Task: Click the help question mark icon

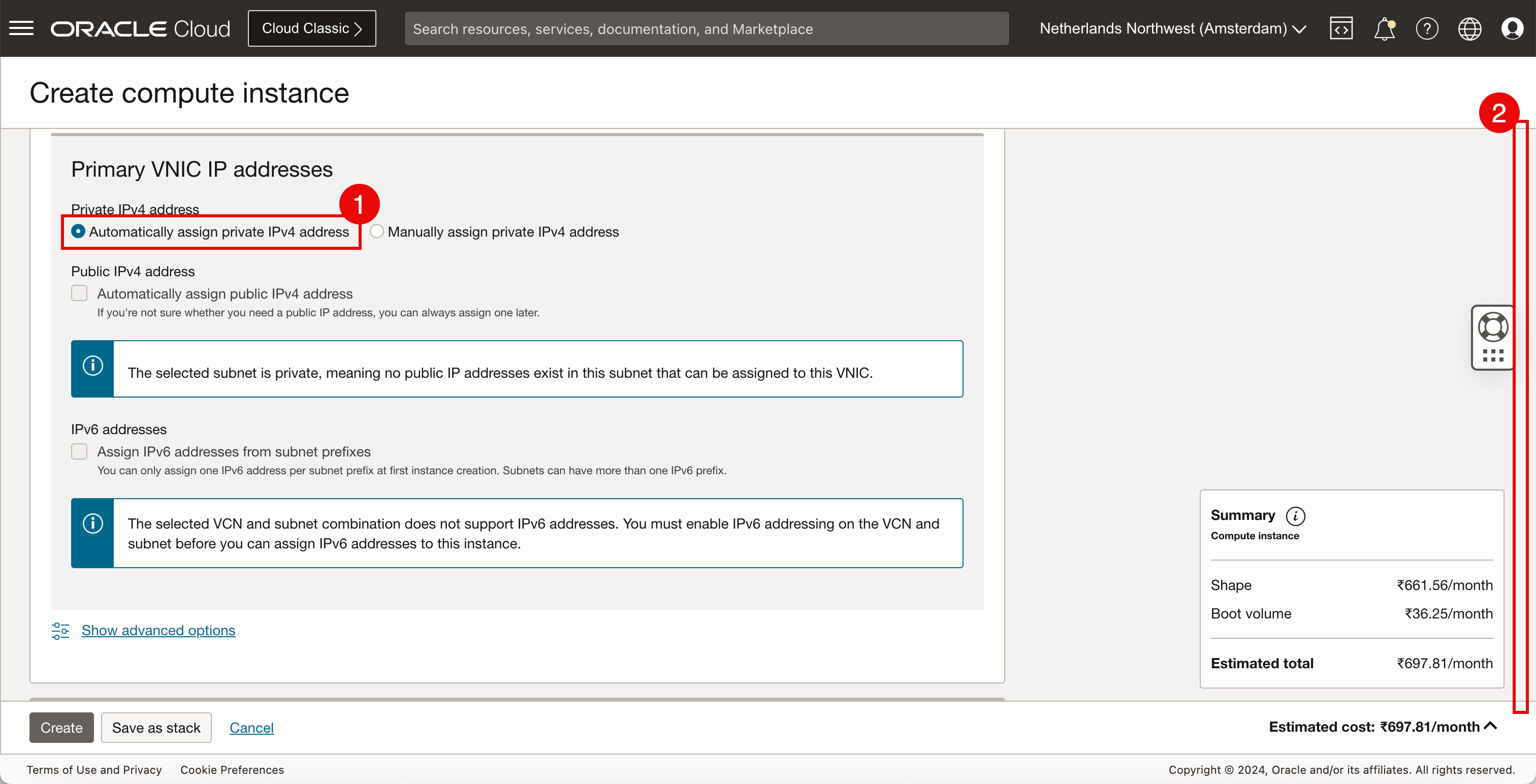Action: [1427, 28]
